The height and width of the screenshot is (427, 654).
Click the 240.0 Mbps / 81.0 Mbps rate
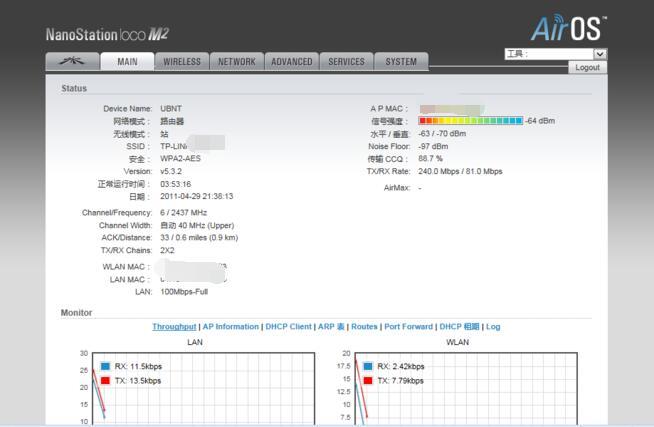[460, 171]
